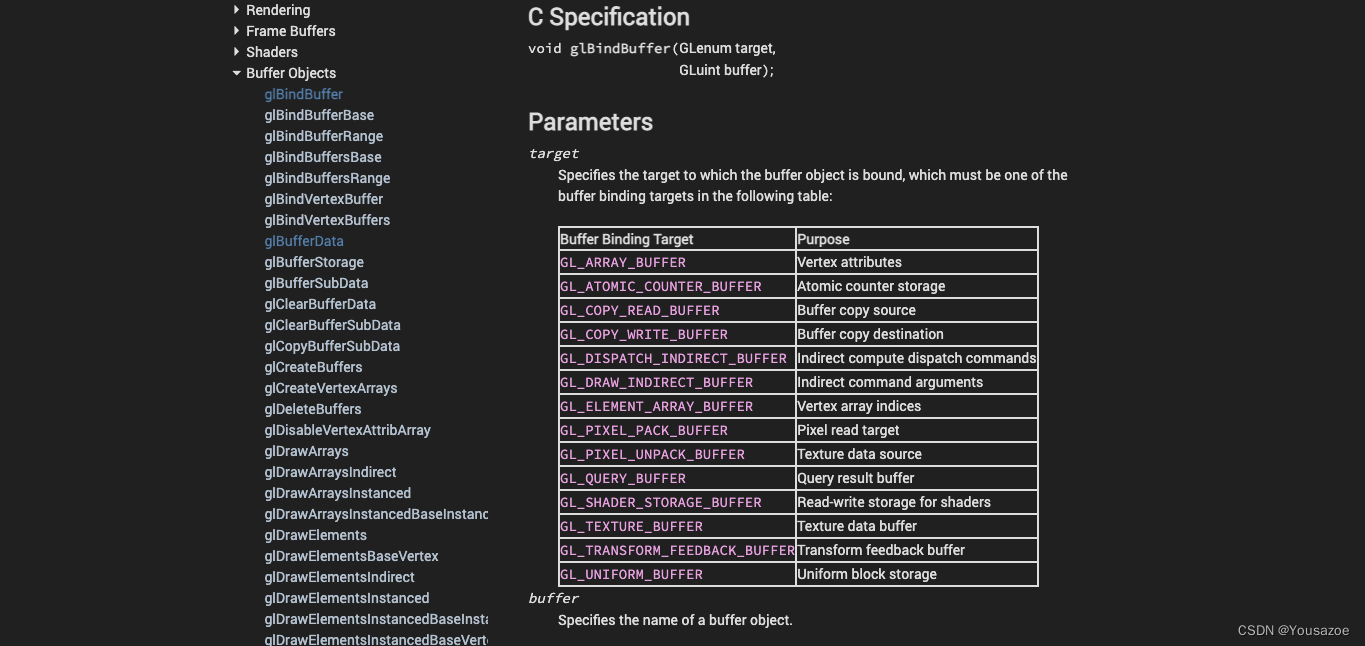
Task: Click GL_ARRAY_BUFFER in the table
Action: (623, 262)
